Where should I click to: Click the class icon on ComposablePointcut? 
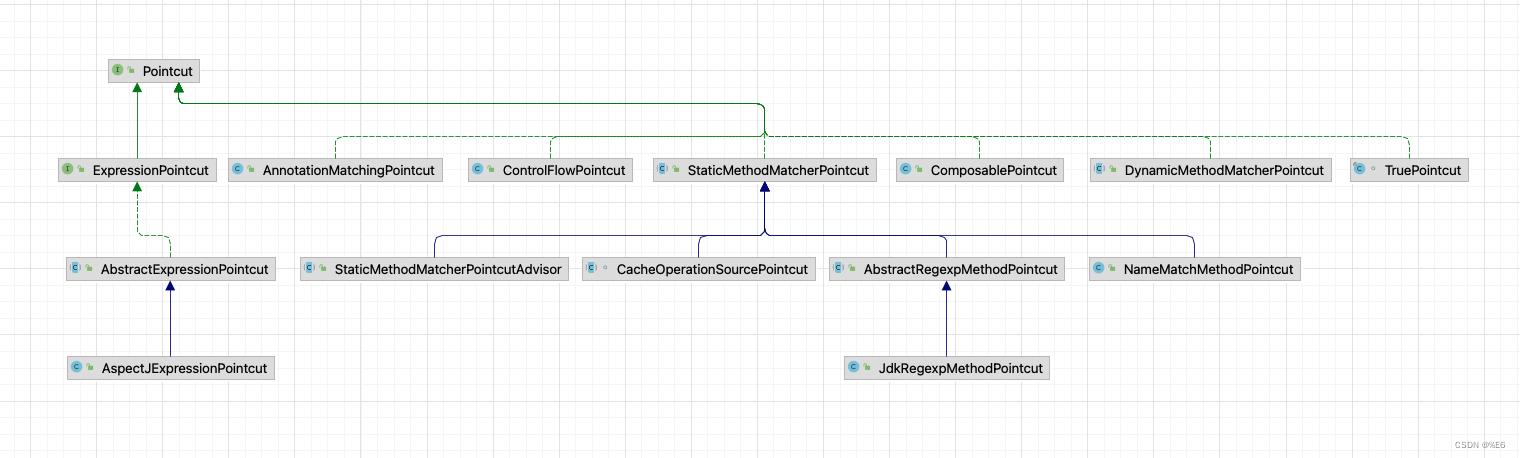coord(906,170)
